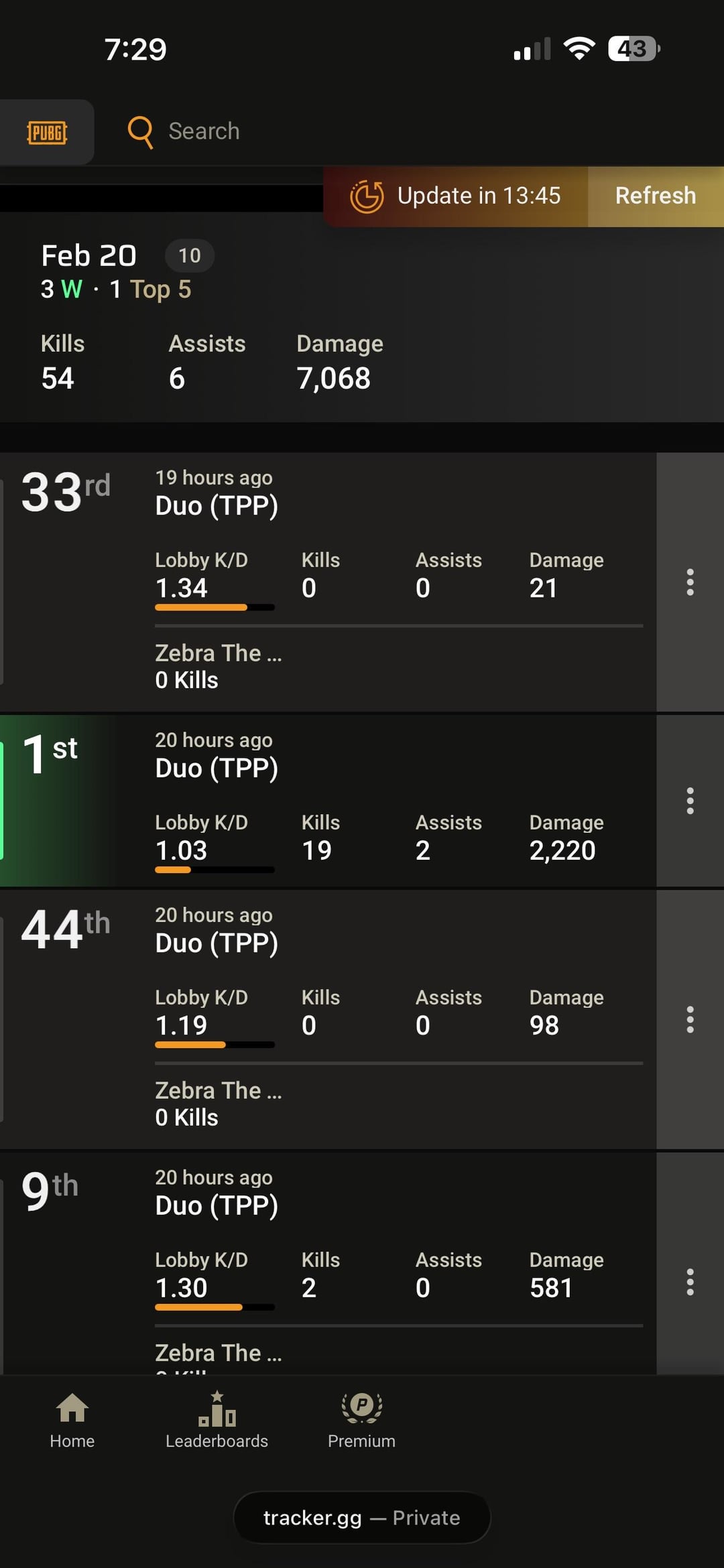Tap the 10 matches count badge
The height and width of the screenshot is (1568, 724).
(190, 255)
